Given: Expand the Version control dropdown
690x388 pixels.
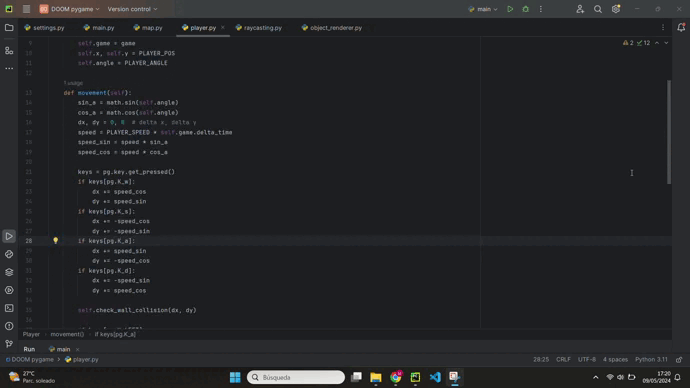Looking at the screenshot, I should click(132, 9).
